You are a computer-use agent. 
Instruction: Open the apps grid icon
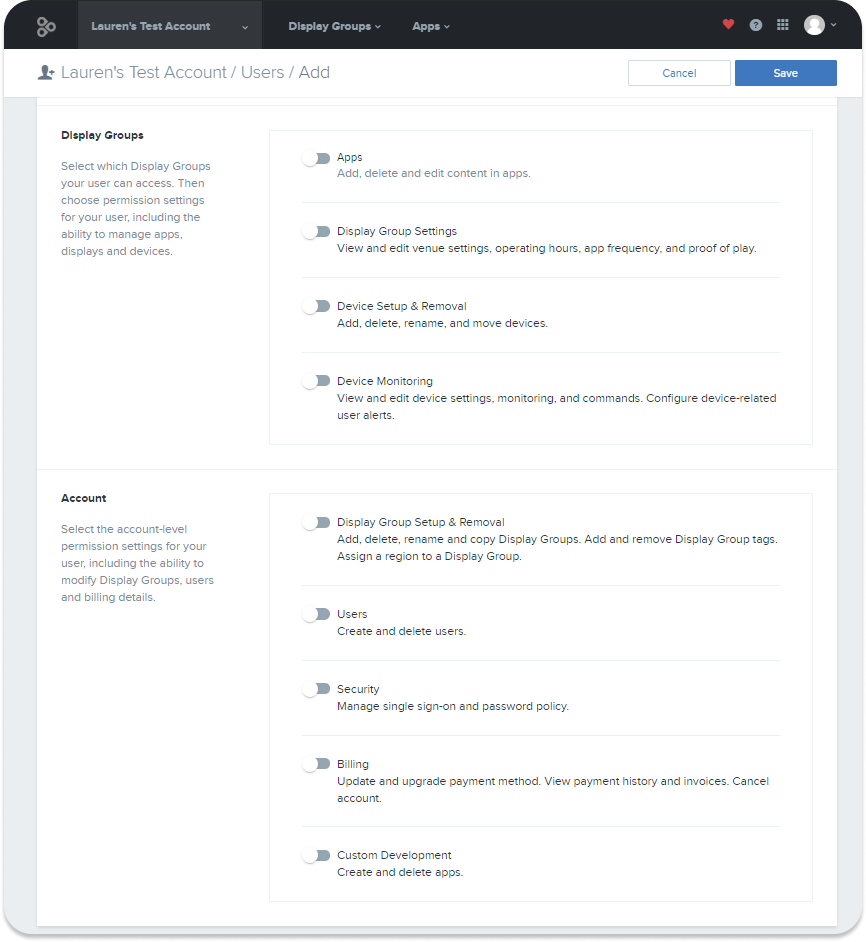[x=782, y=25]
